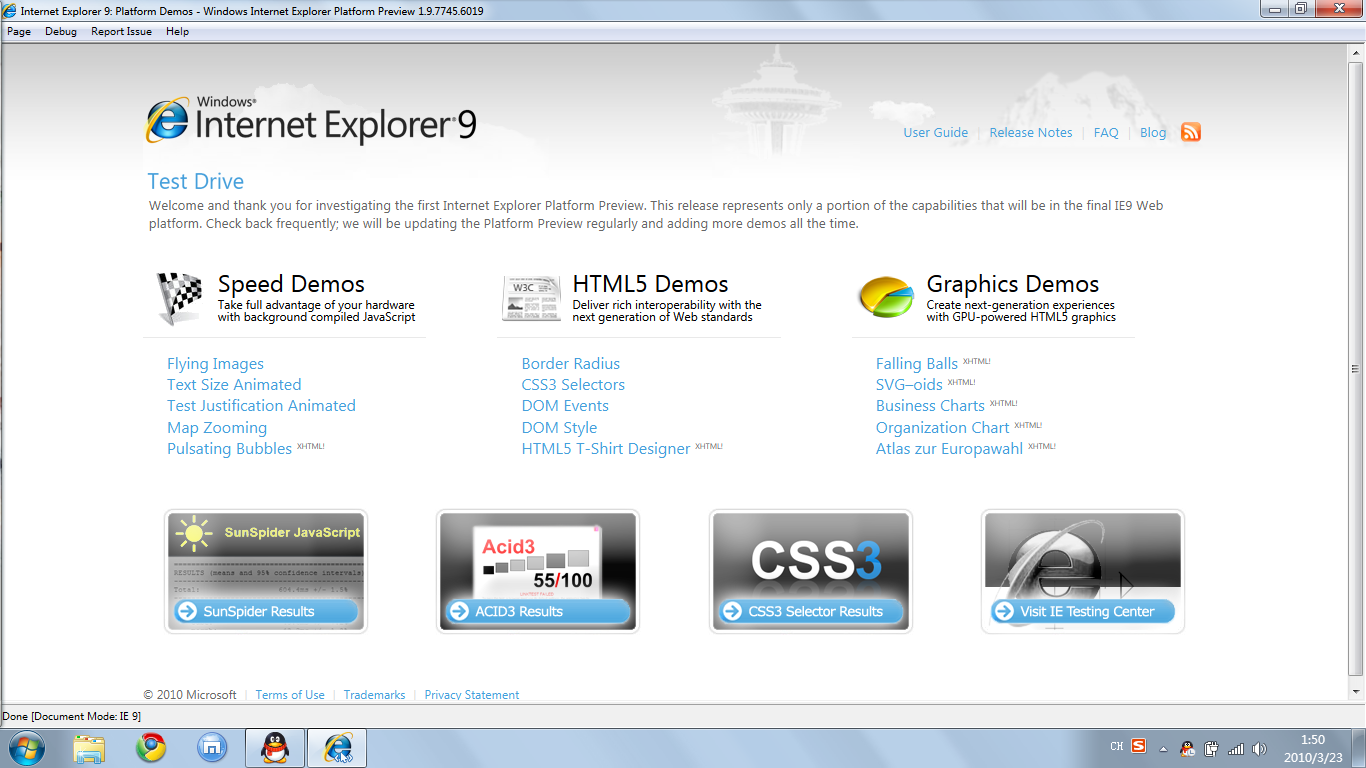Open the Map Zooming demo
1366x768 pixels.
(217, 428)
